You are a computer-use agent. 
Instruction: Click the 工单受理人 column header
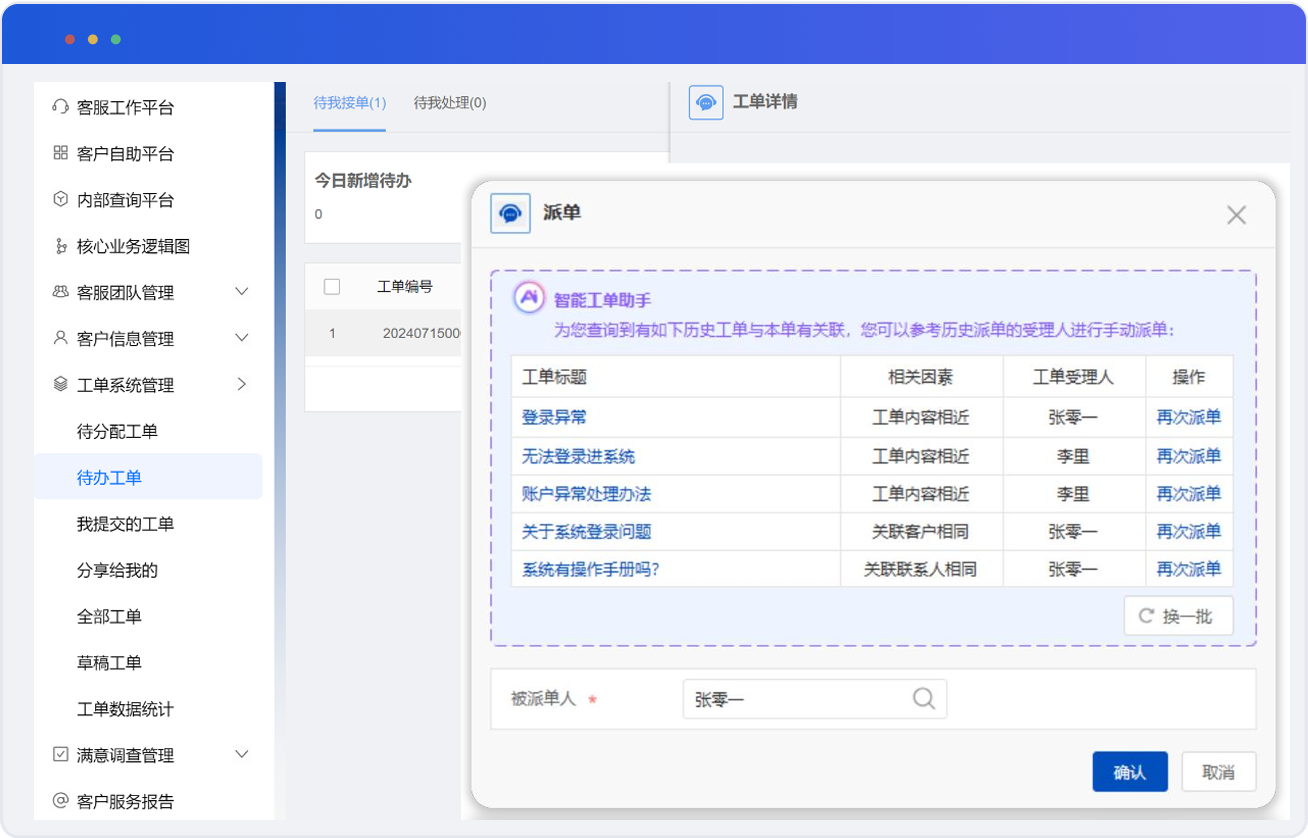click(x=1073, y=377)
